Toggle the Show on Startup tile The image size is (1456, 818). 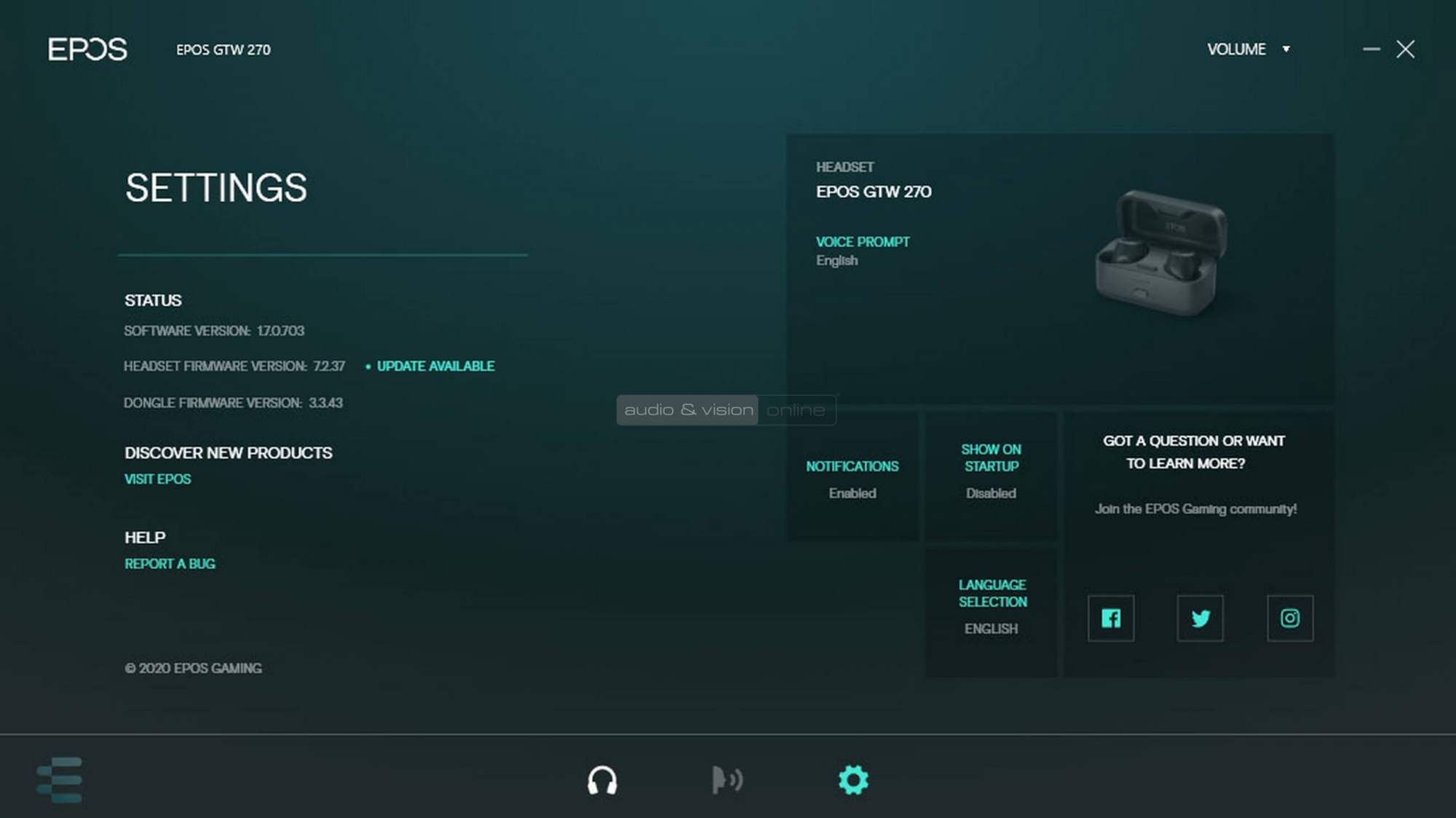(x=991, y=476)
